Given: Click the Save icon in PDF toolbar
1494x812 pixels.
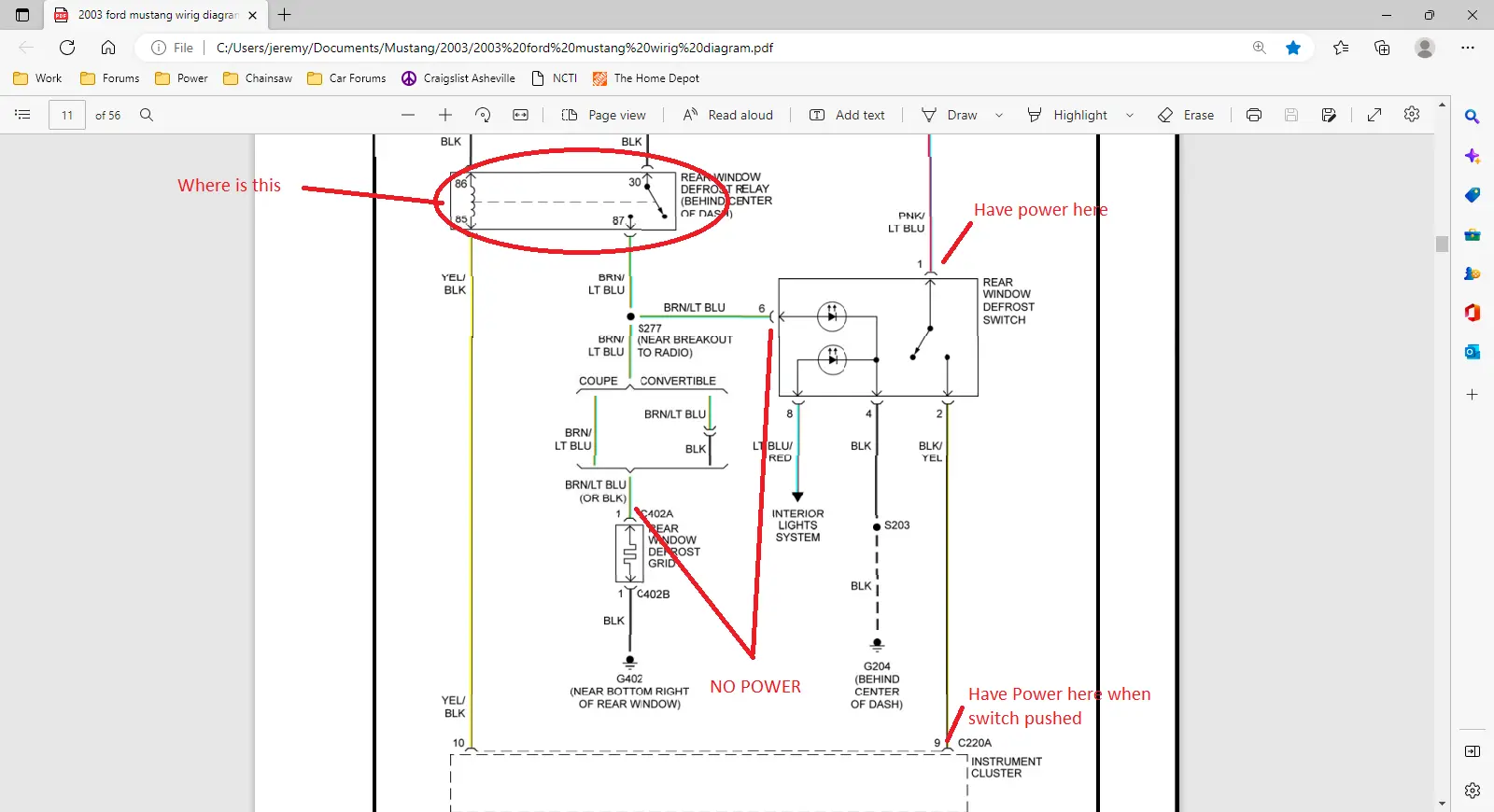Looking at the screenshot, I should [1291, 115].
